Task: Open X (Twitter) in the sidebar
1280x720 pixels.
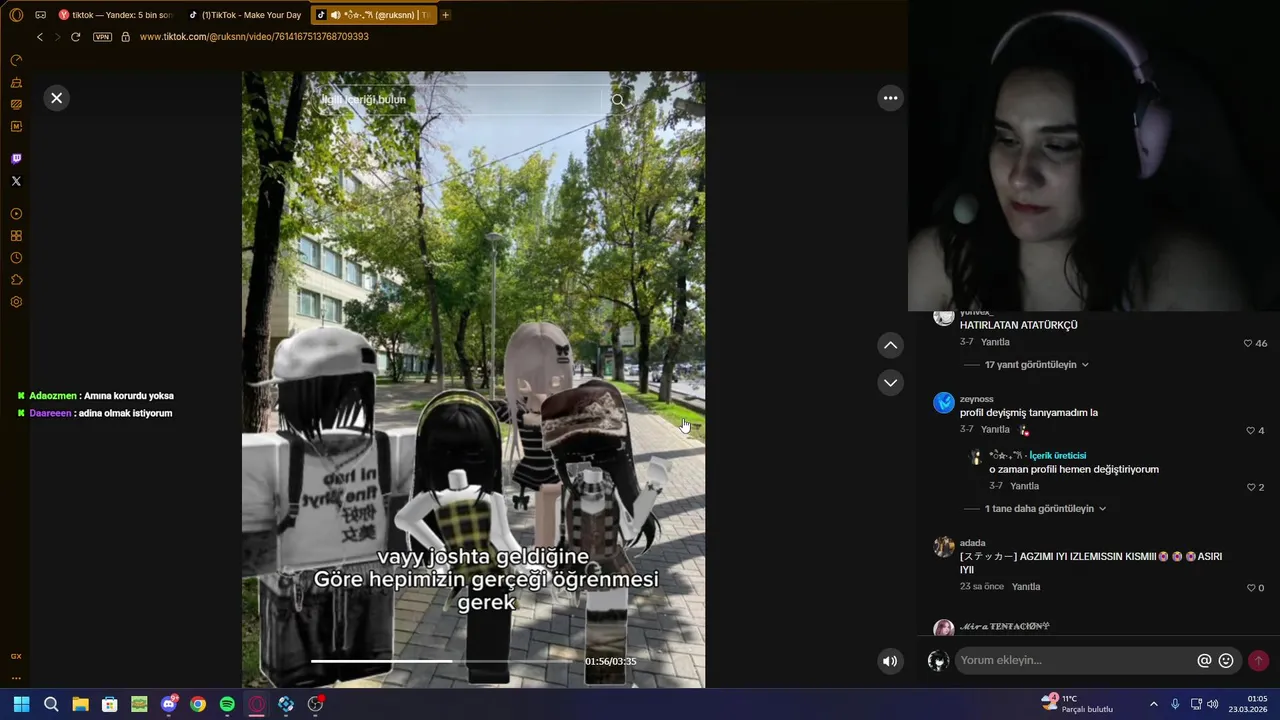Action: point(16,181)
